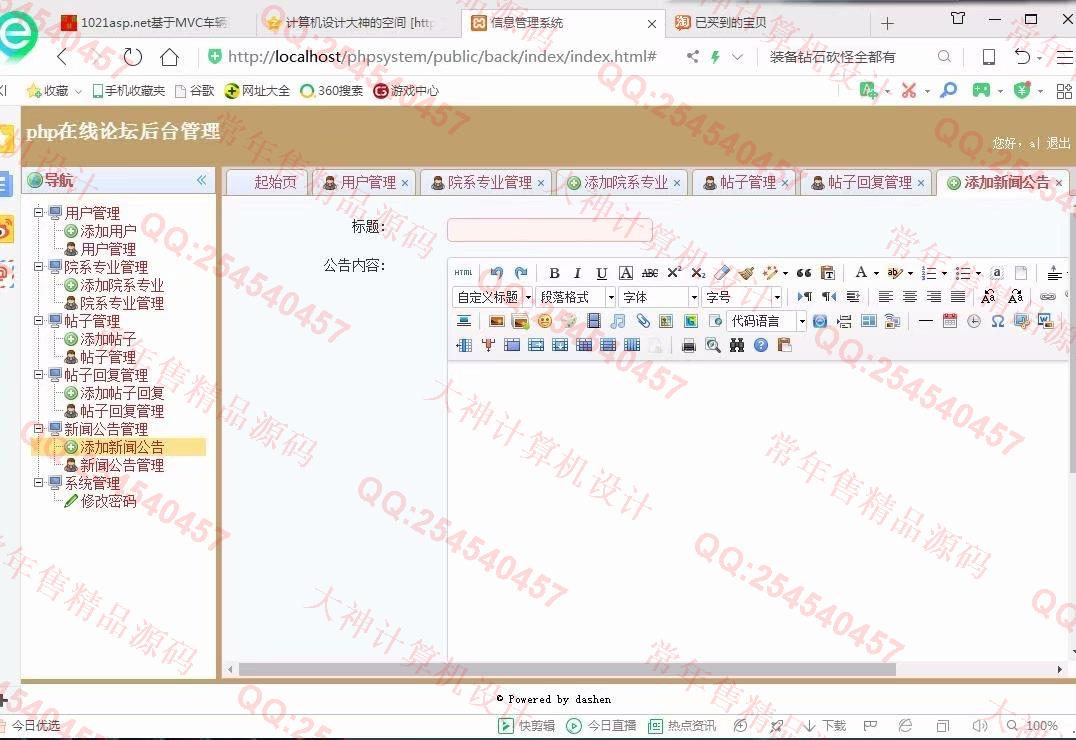Click paste-as-plain-text clipboard icon
The image size is (1076, 740).
[828, 273]
